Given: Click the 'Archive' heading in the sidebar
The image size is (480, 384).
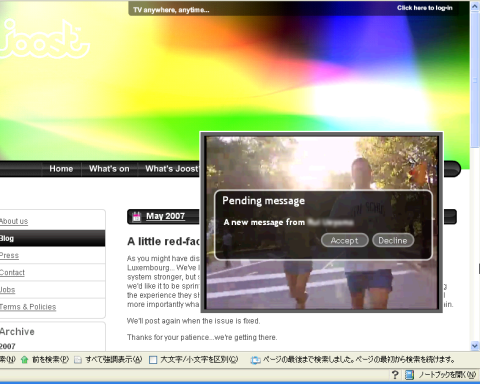Looking at the screenshot, I should 17,332.
